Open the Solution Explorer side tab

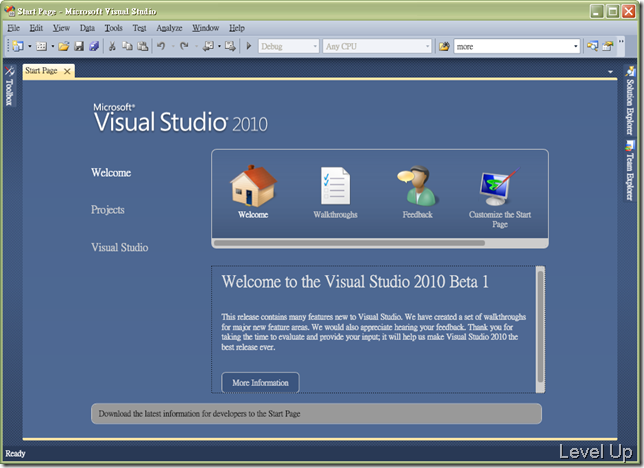(629, 101)
